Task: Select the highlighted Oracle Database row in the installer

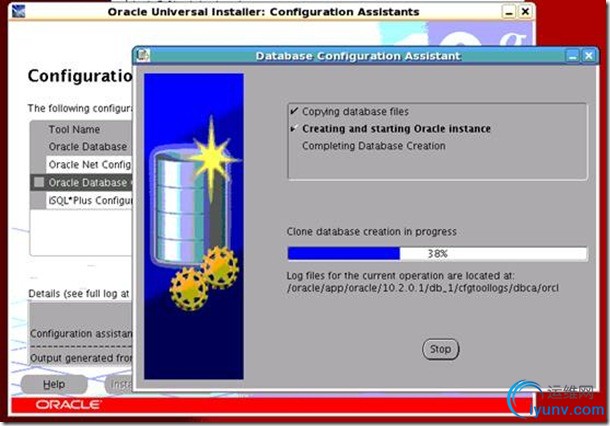Action: click(x=82, y=182)
